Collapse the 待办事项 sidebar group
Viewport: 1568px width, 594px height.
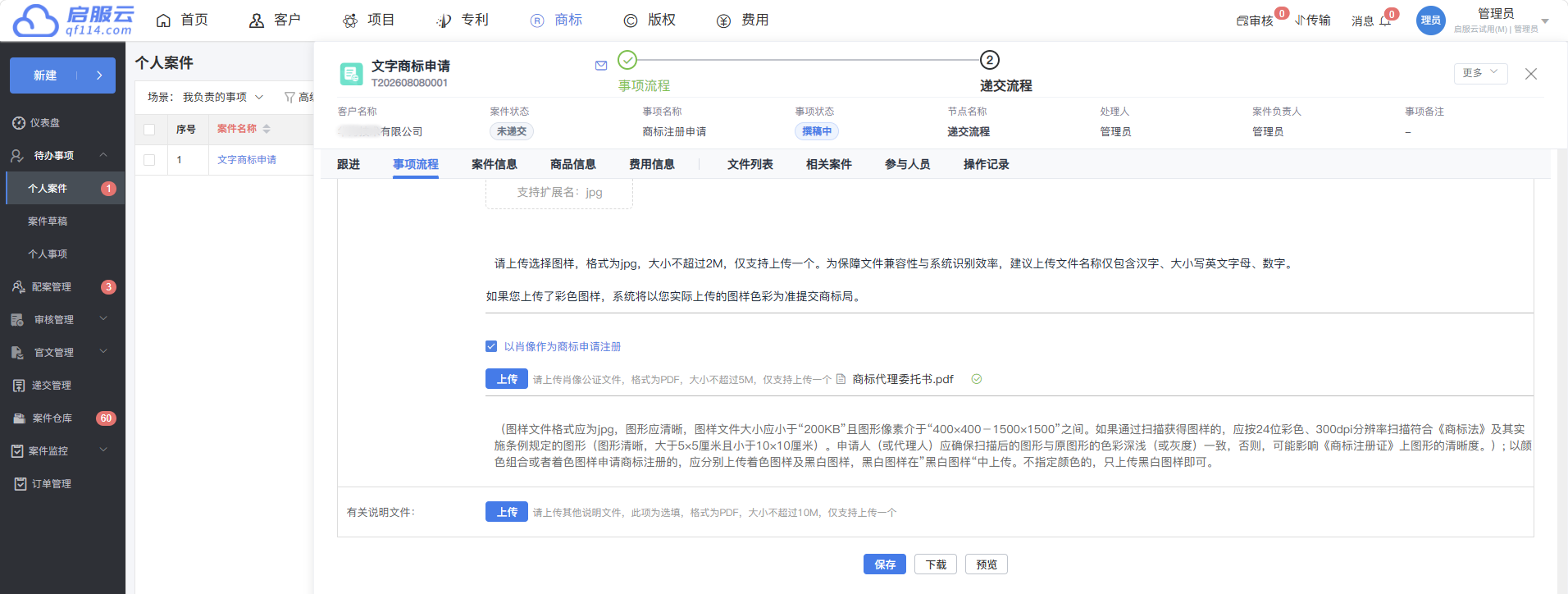point(103,155)
